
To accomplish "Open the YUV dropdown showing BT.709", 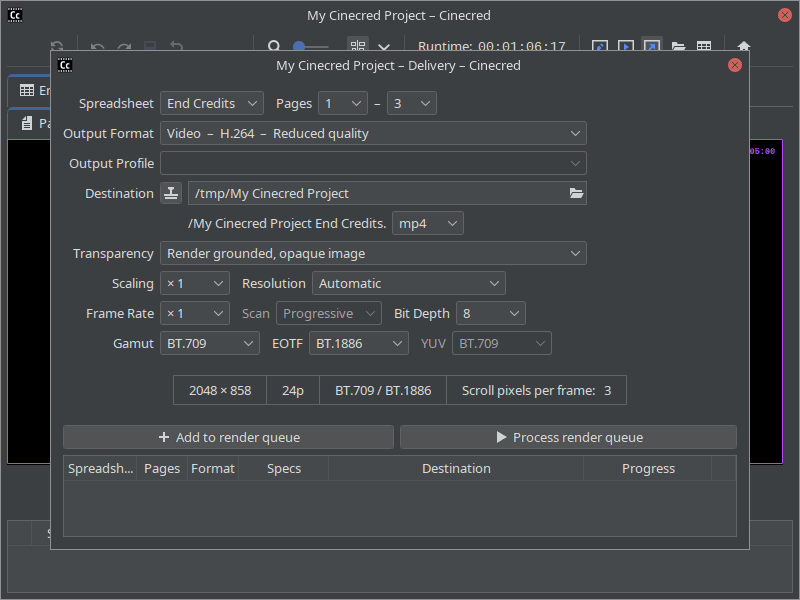I will (502, 343).
